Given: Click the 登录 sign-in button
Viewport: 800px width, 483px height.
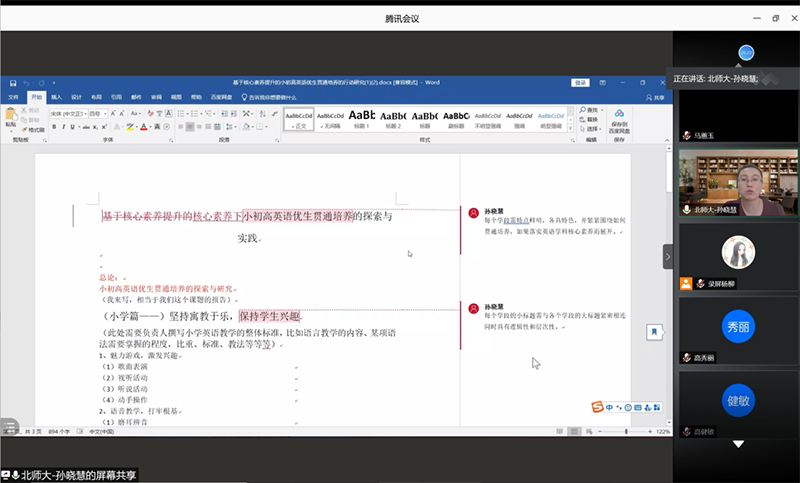Looking at the screenshot, I should (x=580, y=82).
